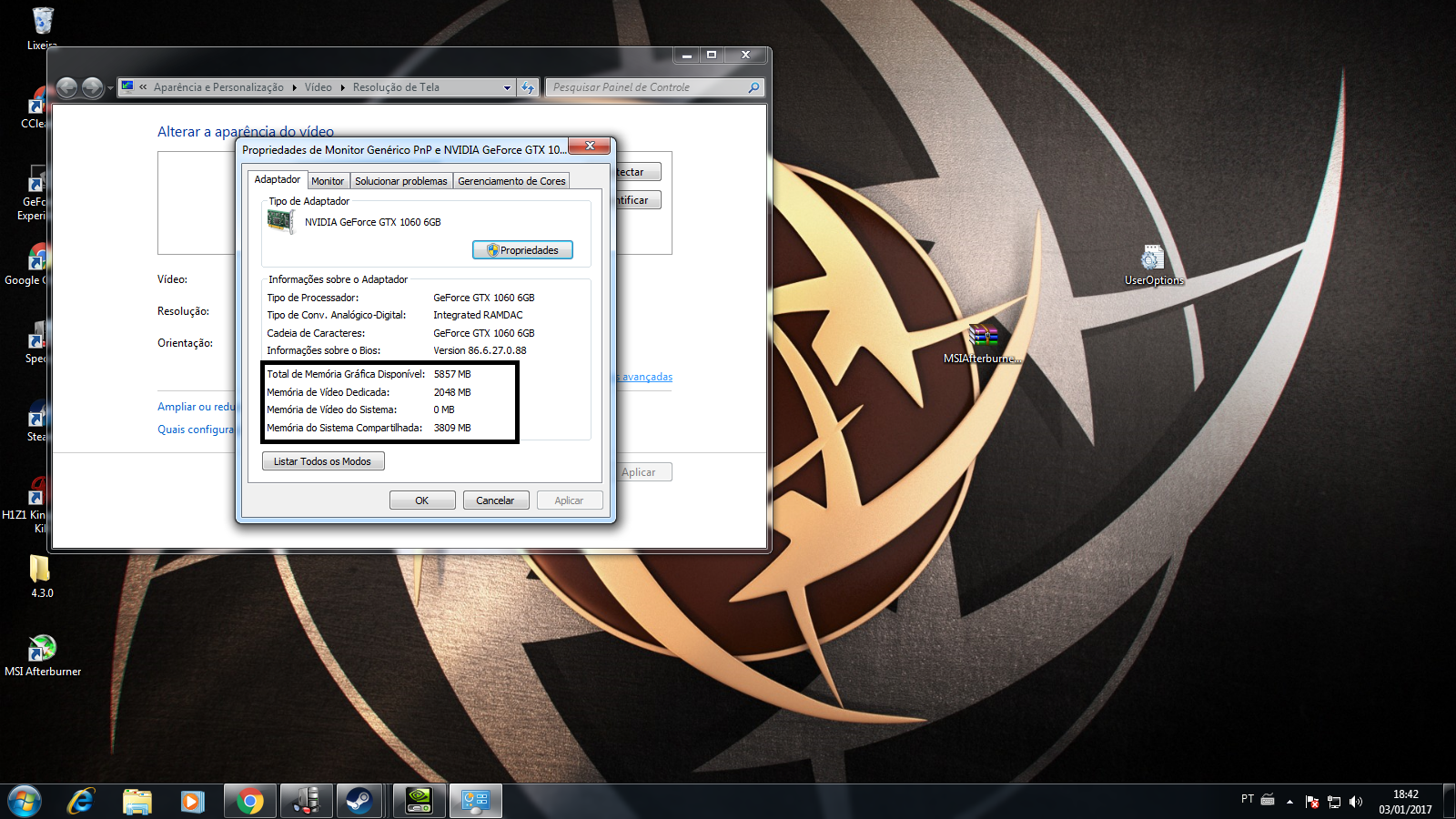1456x819 pixels.
Task: Click the forward arrow in Control Panel
Action: click(x=92, y=87)
